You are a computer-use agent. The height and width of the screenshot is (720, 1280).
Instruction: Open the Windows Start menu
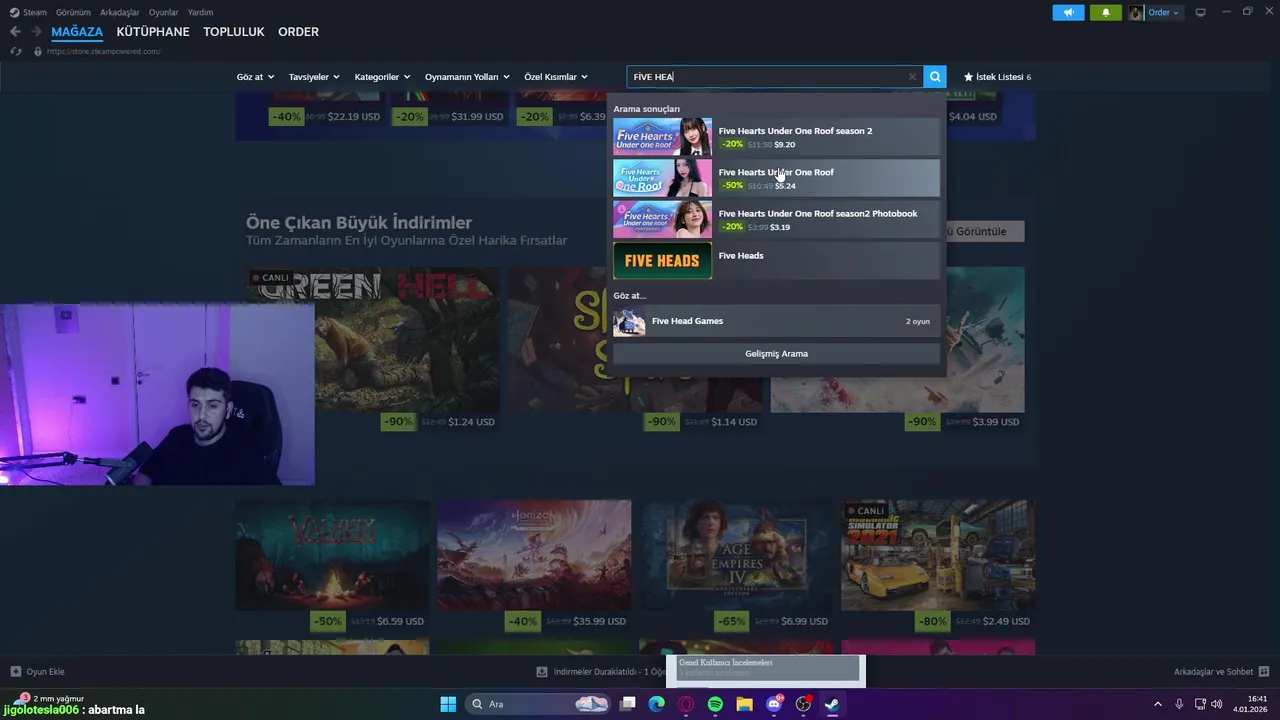(x=448, y=704)
